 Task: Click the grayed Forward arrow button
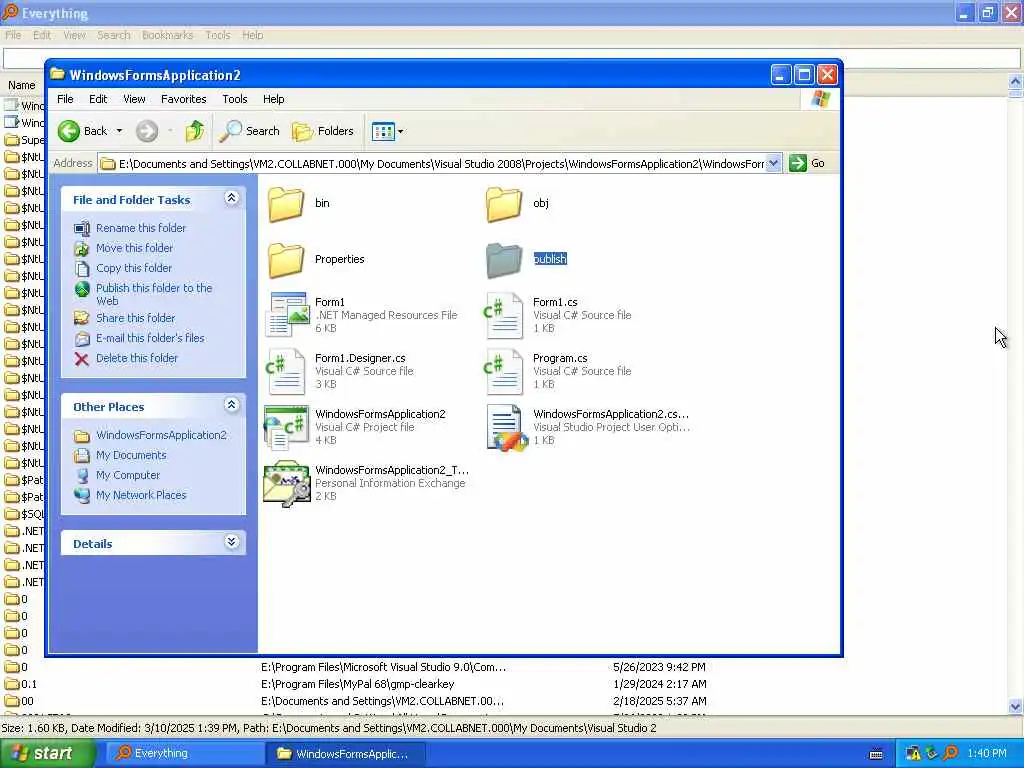[x=147, y=131]
